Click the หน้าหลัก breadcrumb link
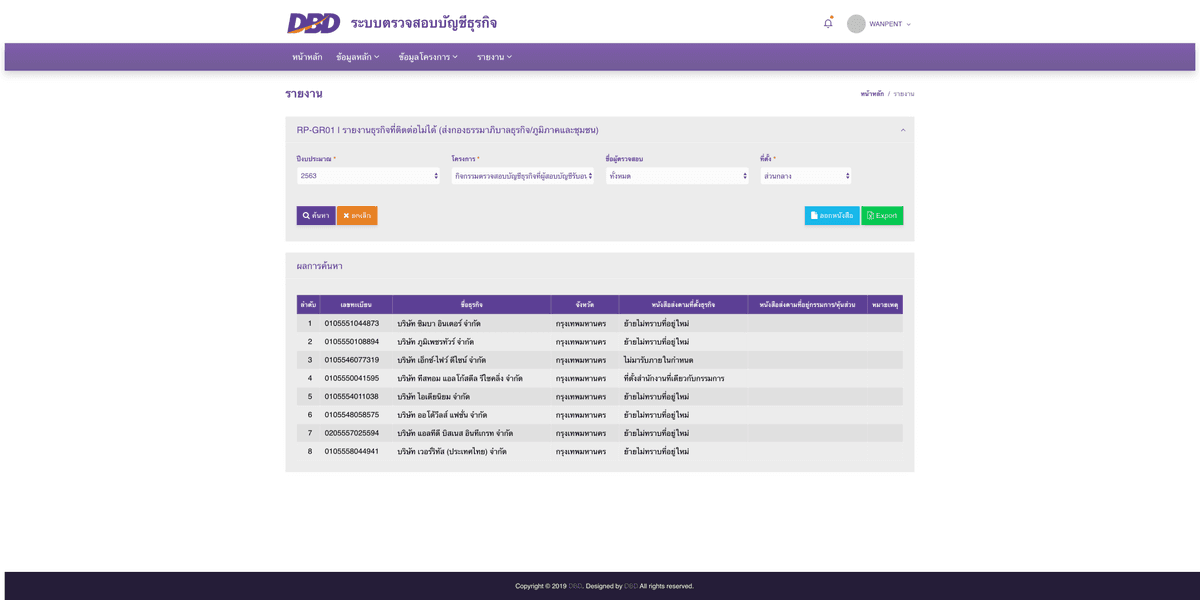1200x600 pixels. pyautogui.click(x=872, y=94)
